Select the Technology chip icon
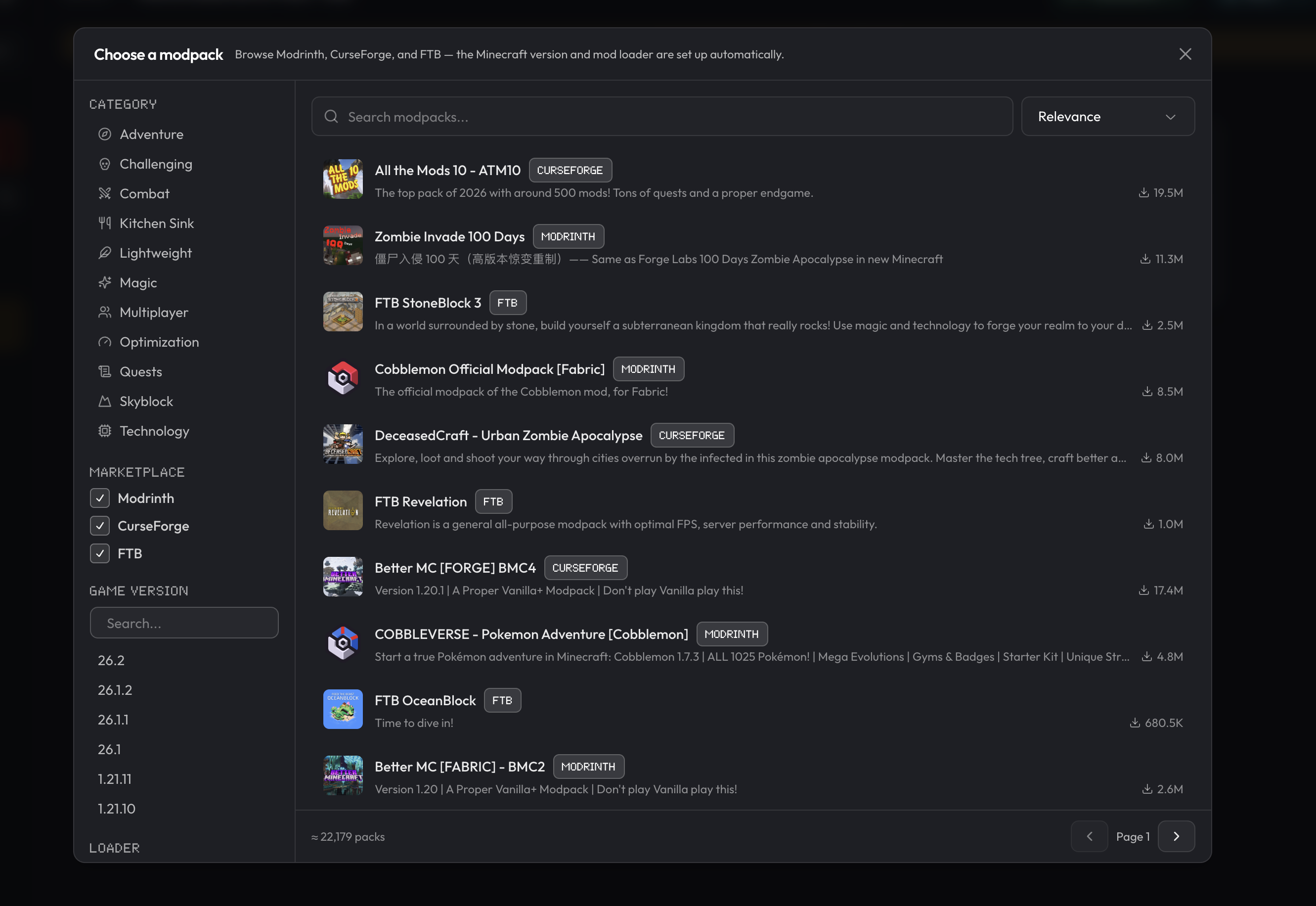 [x=104, y=431]
